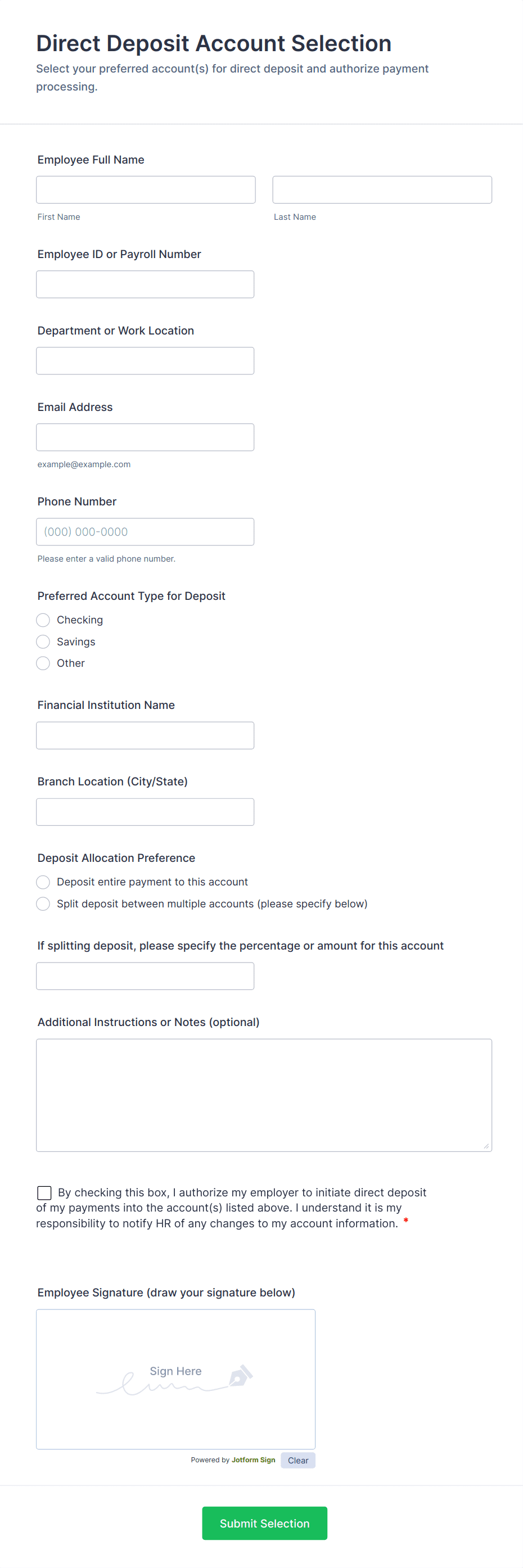Focus the Email Address field
This screenshot has width=523, height=1568.
click(x=145, y=436)
